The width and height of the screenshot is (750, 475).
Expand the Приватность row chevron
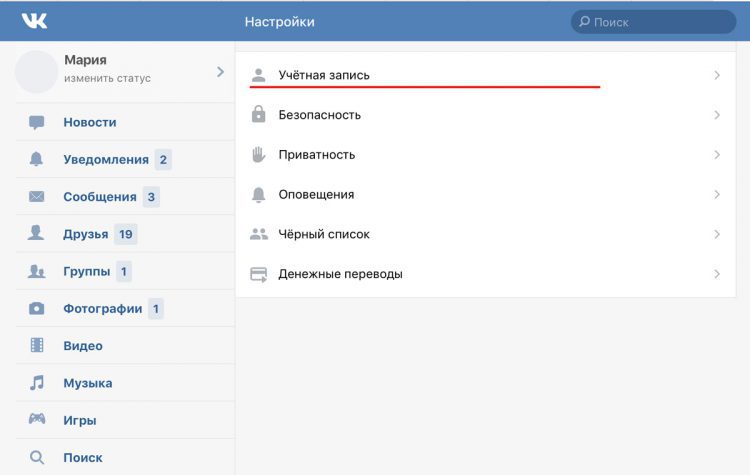tap(717, 155)
